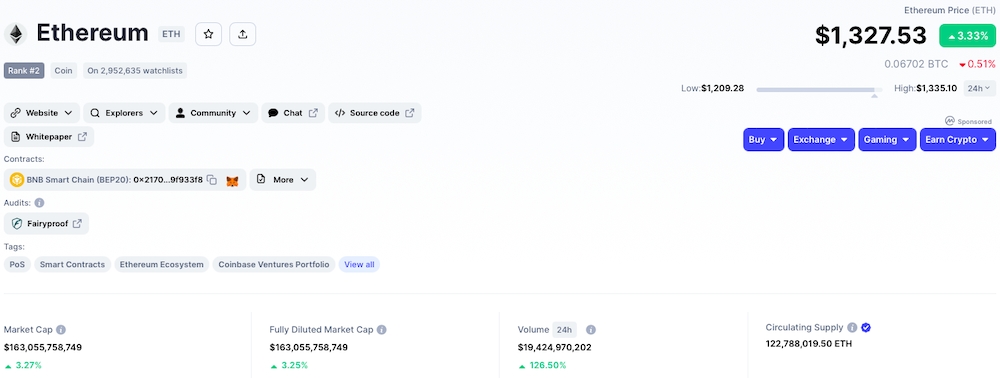Click contract address 0x2170...9f933f8
This screenshot has width=1000, height=378.
[x=168, y=180]
